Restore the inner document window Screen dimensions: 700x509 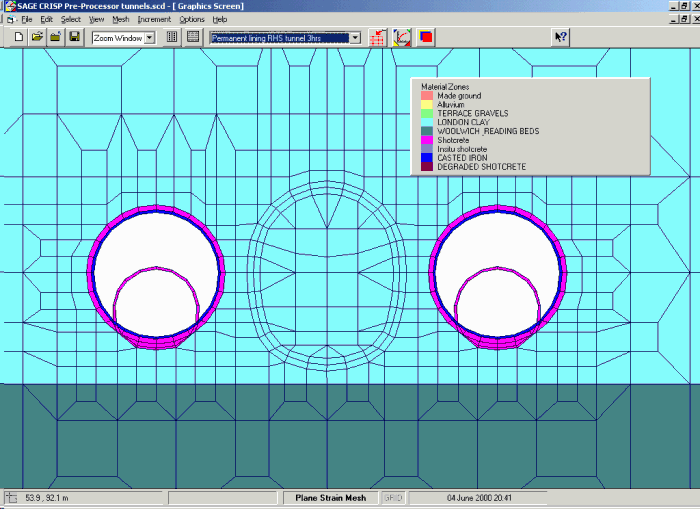684,19
